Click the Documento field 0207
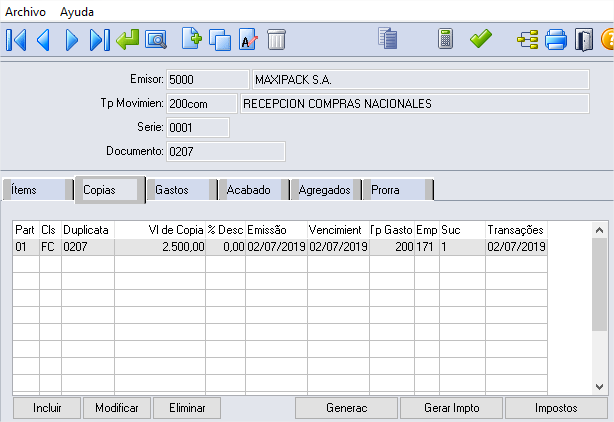Screen dimensions: 614x422 click(226, 151)
